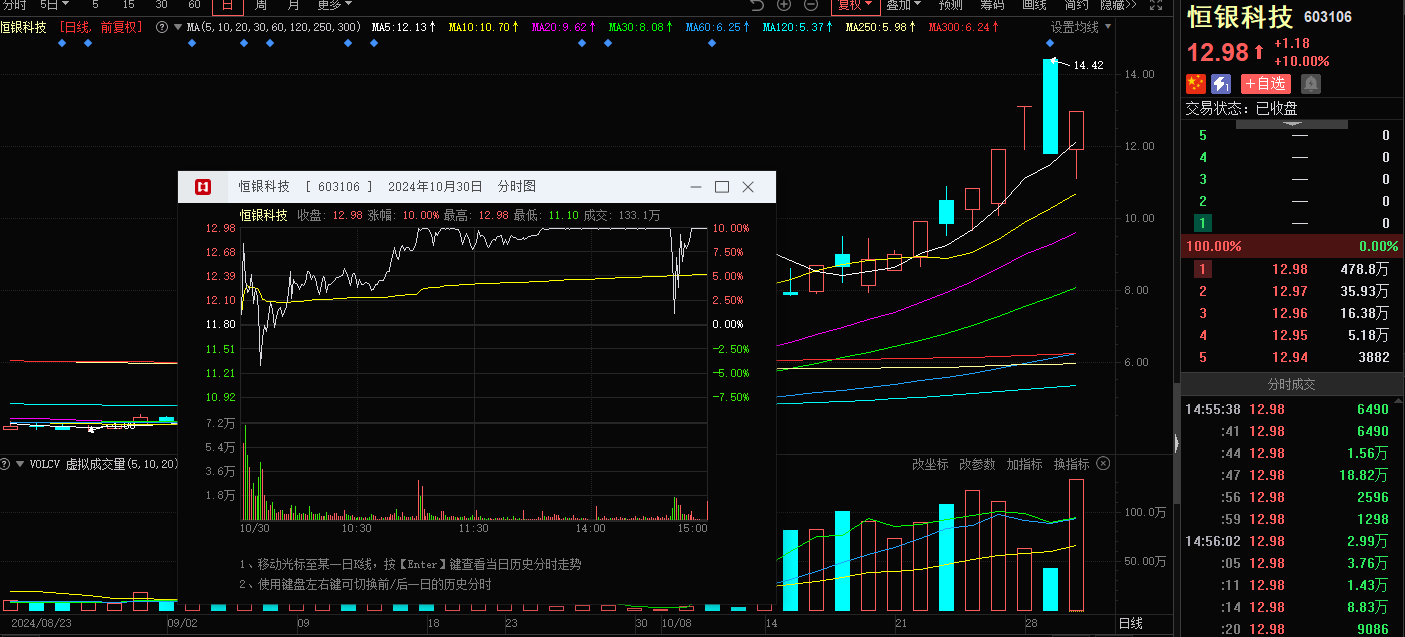Click the question mark help icon near MA
This screenshot has width=1405, height=637.
[162, 27]
